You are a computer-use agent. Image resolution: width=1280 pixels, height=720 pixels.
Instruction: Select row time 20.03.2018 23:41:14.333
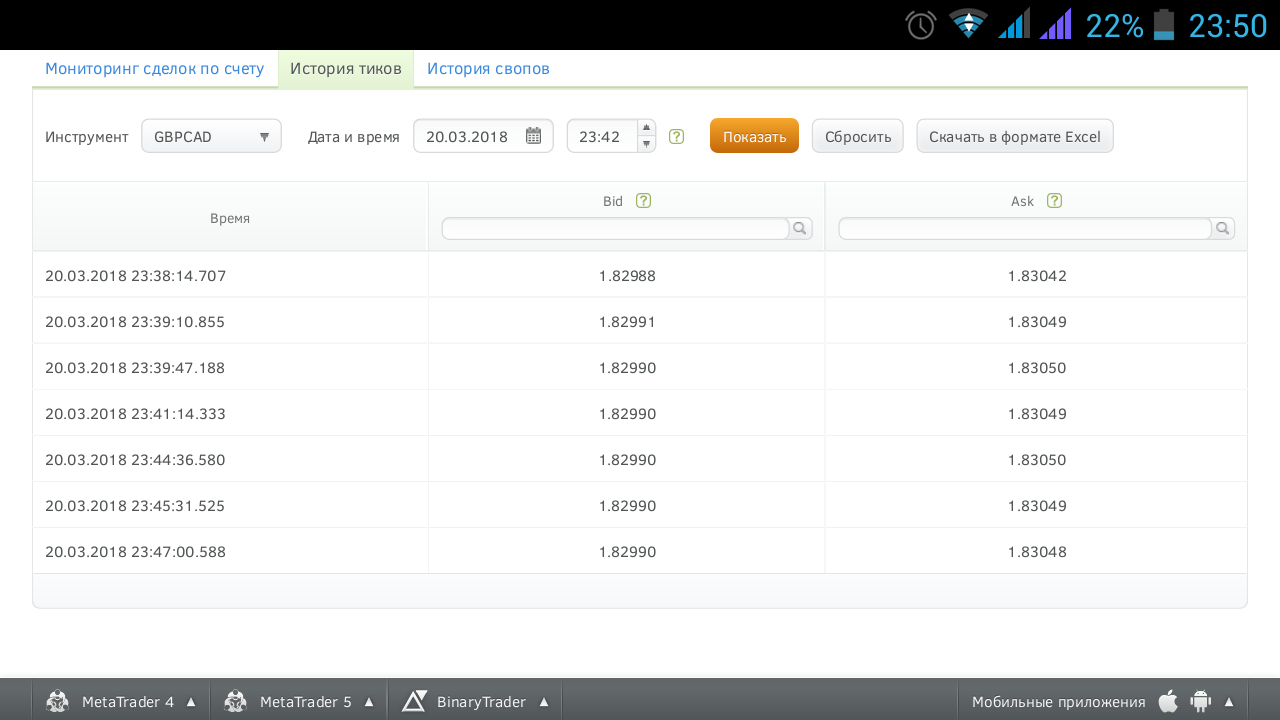tap(135, 414)
